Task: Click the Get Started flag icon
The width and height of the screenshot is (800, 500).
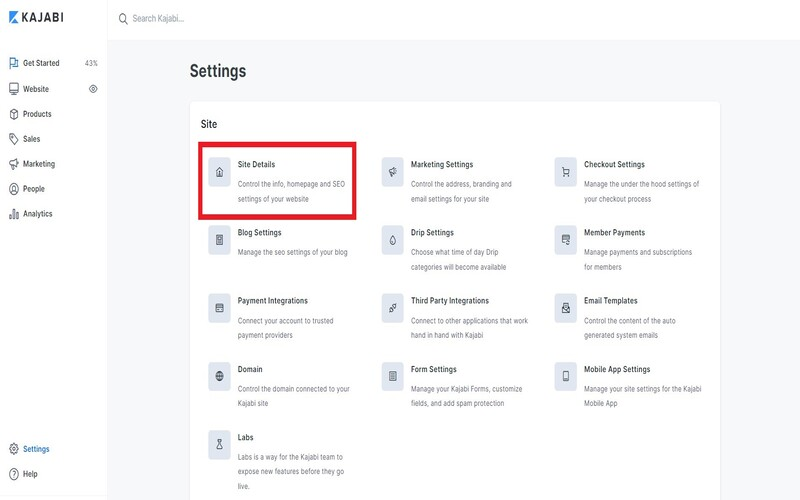Action: pos(14,63)
